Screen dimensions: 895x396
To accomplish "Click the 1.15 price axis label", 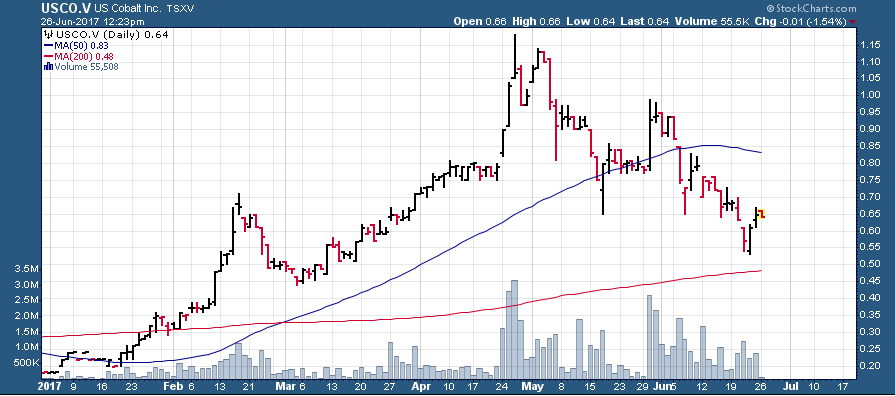I will coord(870,45).
